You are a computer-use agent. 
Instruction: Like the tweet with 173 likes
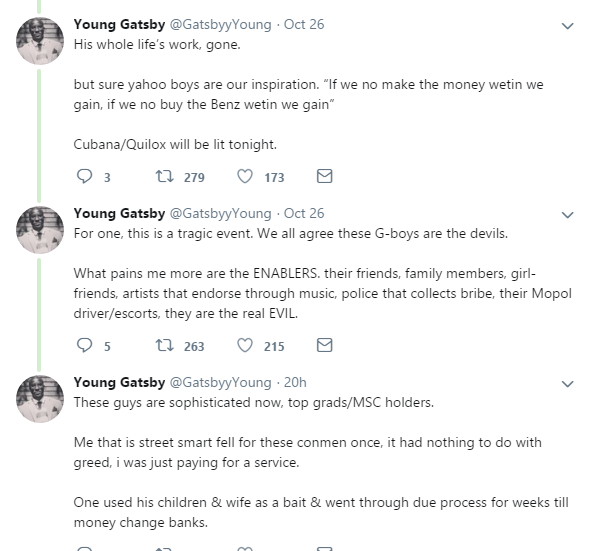tap(245, 176)
